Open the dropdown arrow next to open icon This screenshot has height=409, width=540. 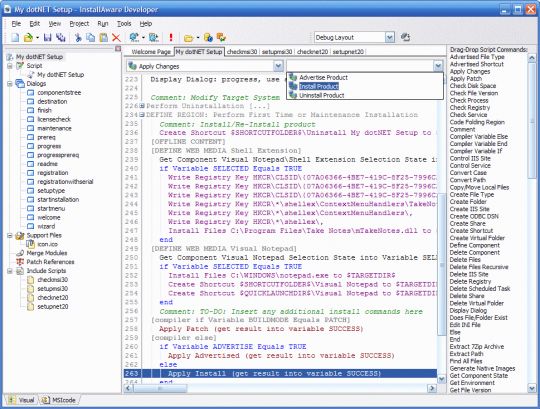click(37, 38)
